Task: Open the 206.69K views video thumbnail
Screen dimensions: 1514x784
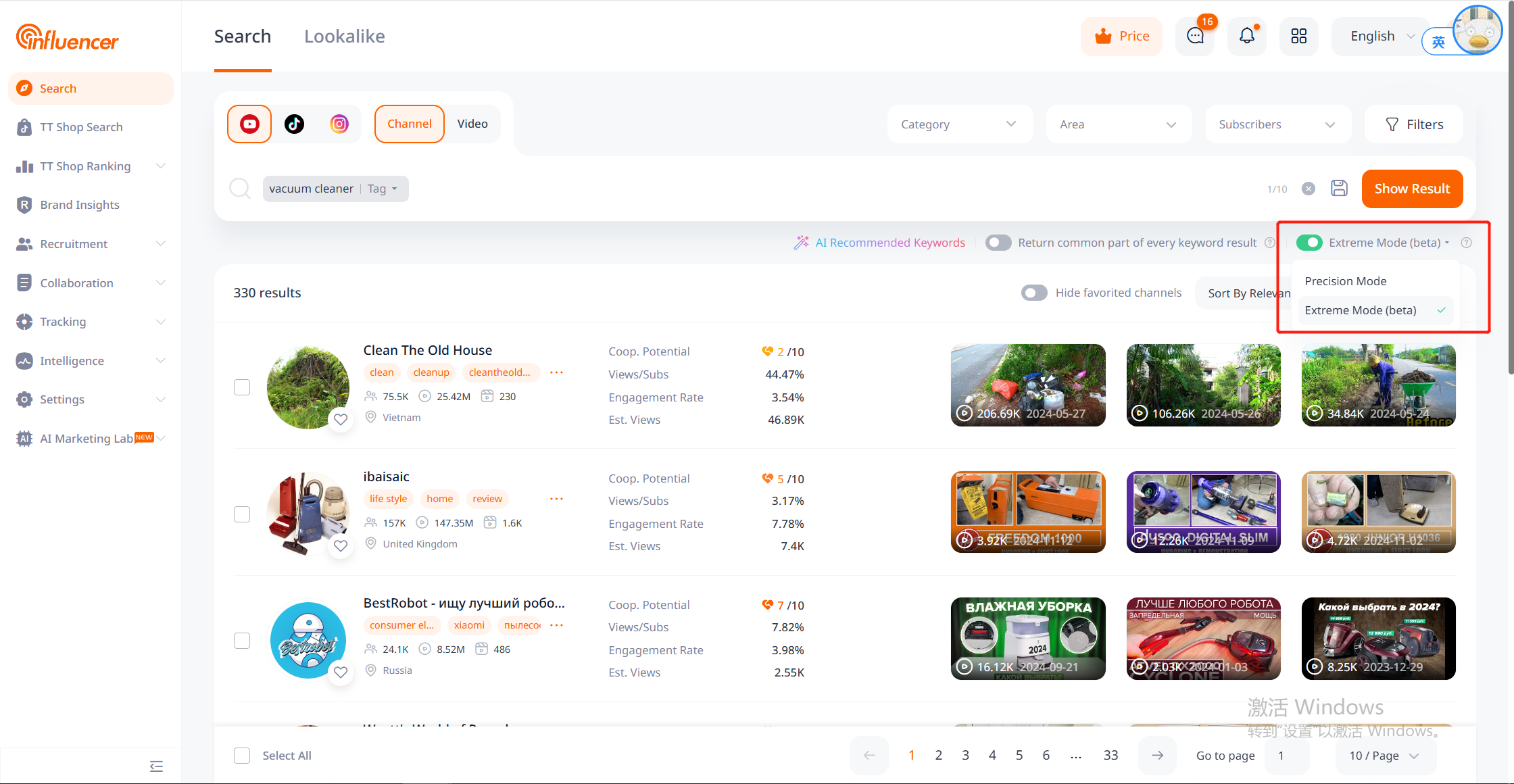Action: pyautogui.click(x=1027, y=385)
